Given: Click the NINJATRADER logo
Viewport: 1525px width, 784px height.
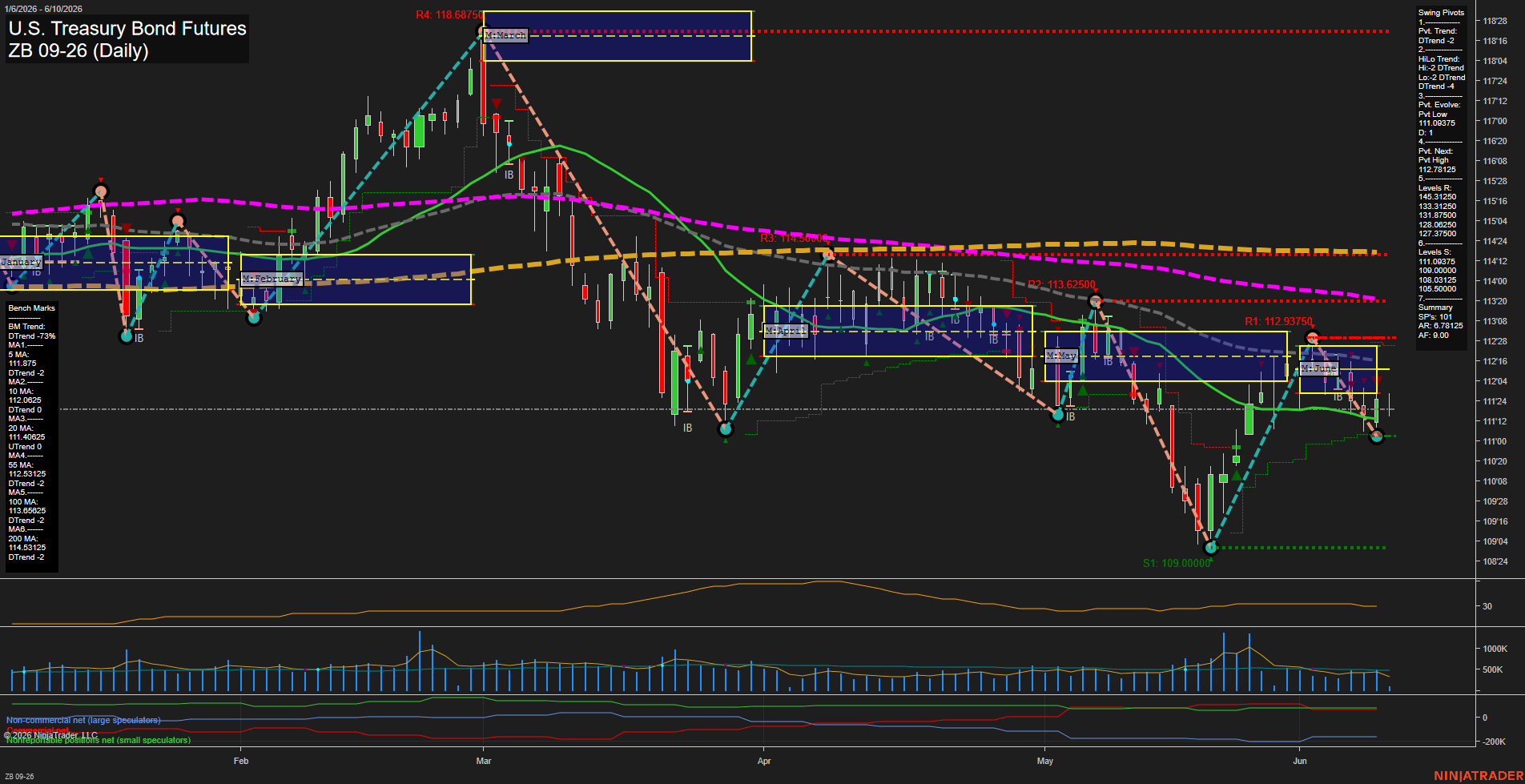Looking at the screenshot, I should [x=1479, y=776].
